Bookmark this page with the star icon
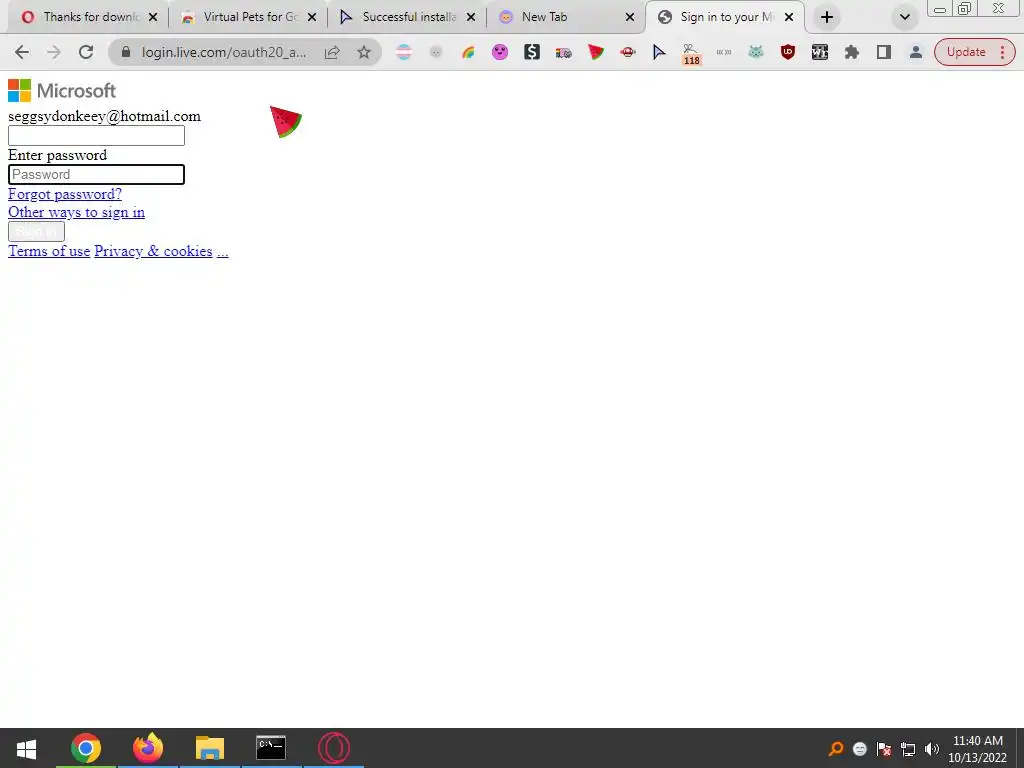 [x=364, y=52]
